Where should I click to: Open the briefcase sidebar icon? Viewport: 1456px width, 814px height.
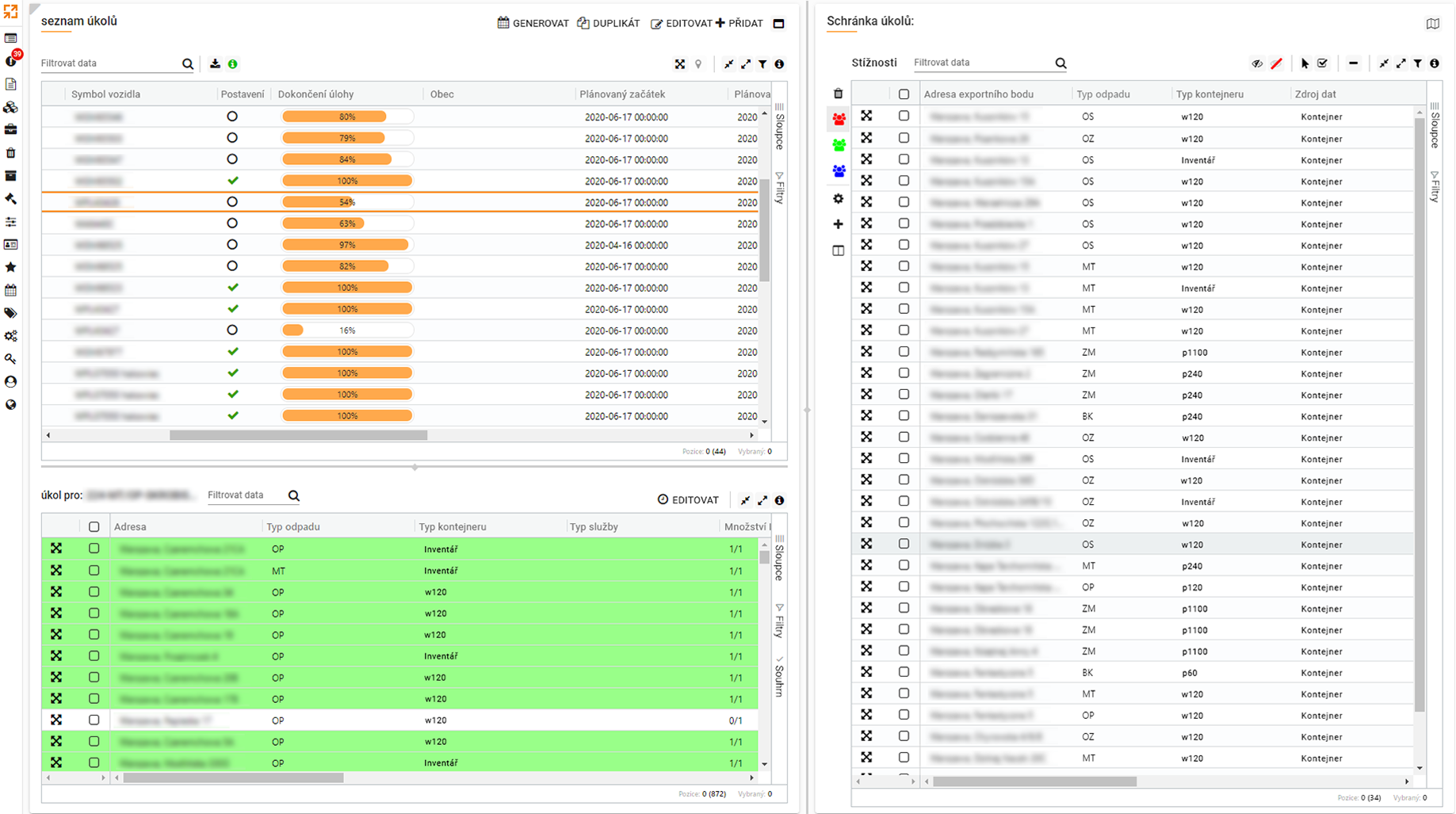[10, 130]
